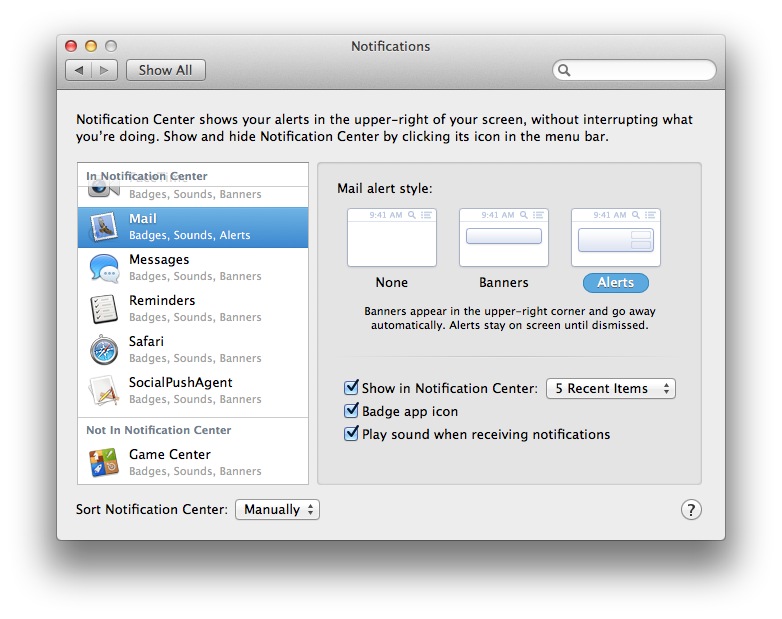Click the Game Center icon
Screen dimensions: 782x619
click(104, 462)
